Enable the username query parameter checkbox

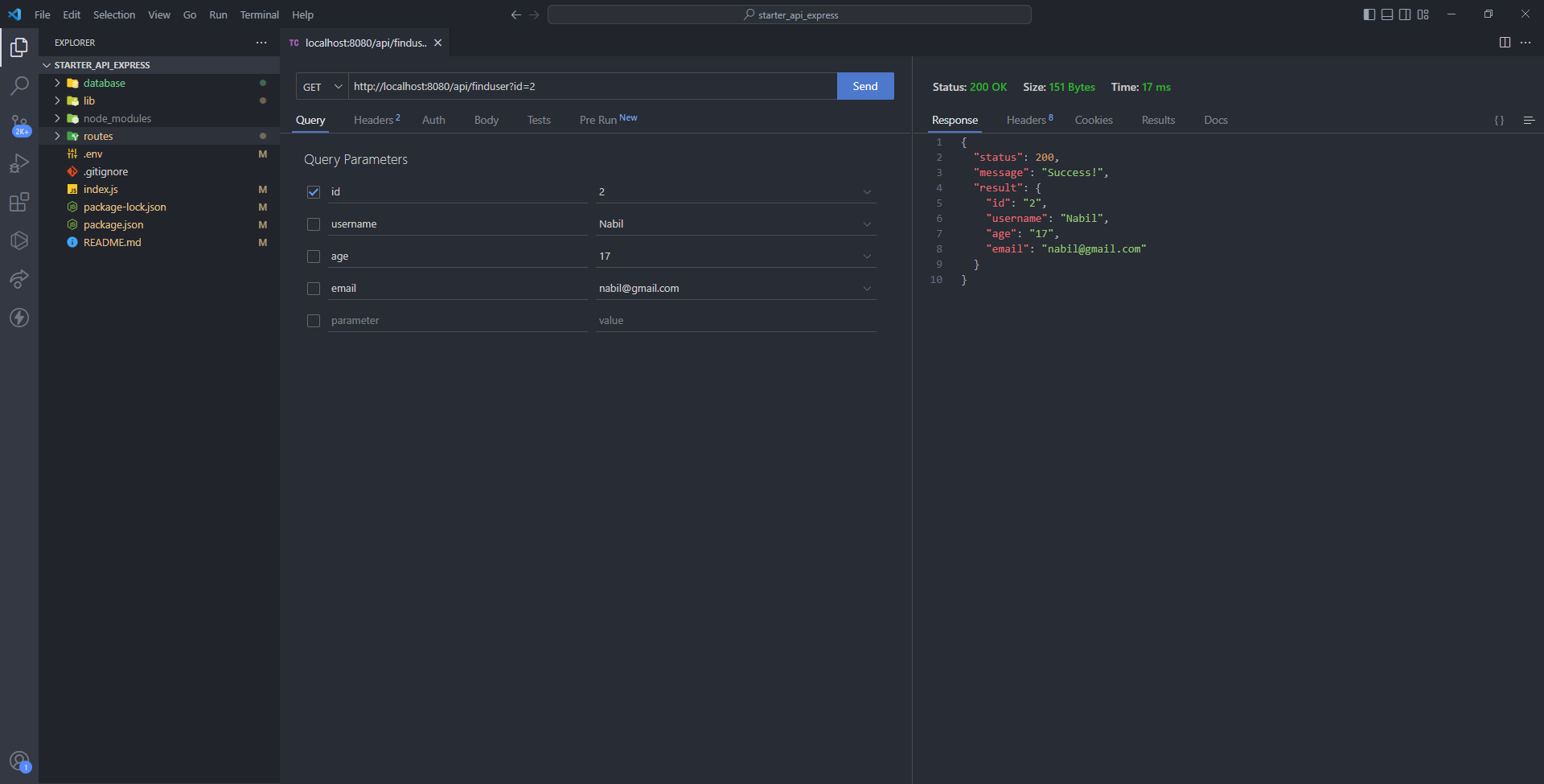[314, 224]
